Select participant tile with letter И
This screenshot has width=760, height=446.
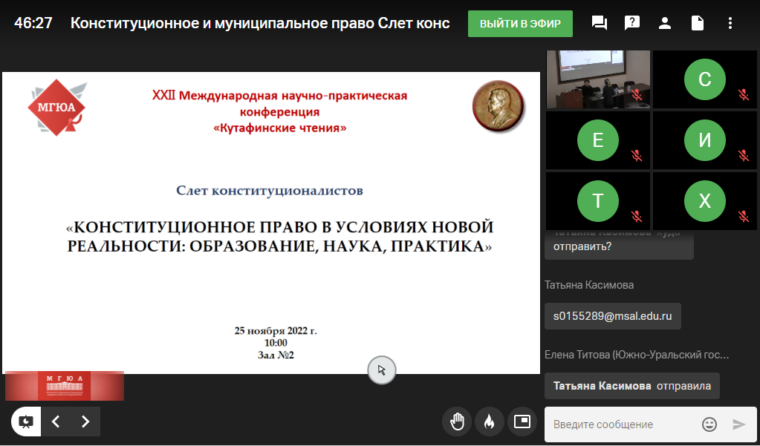pyautogui.click(x=704, y=140)
